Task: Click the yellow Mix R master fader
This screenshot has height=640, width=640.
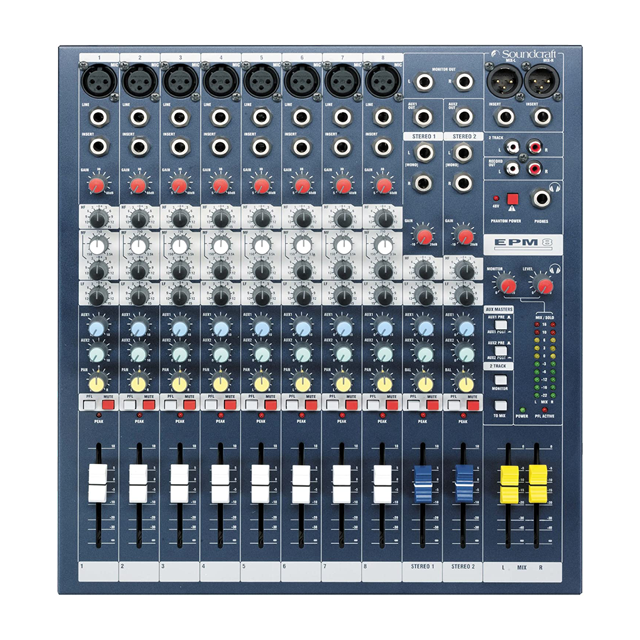Action: click(538, 484)
